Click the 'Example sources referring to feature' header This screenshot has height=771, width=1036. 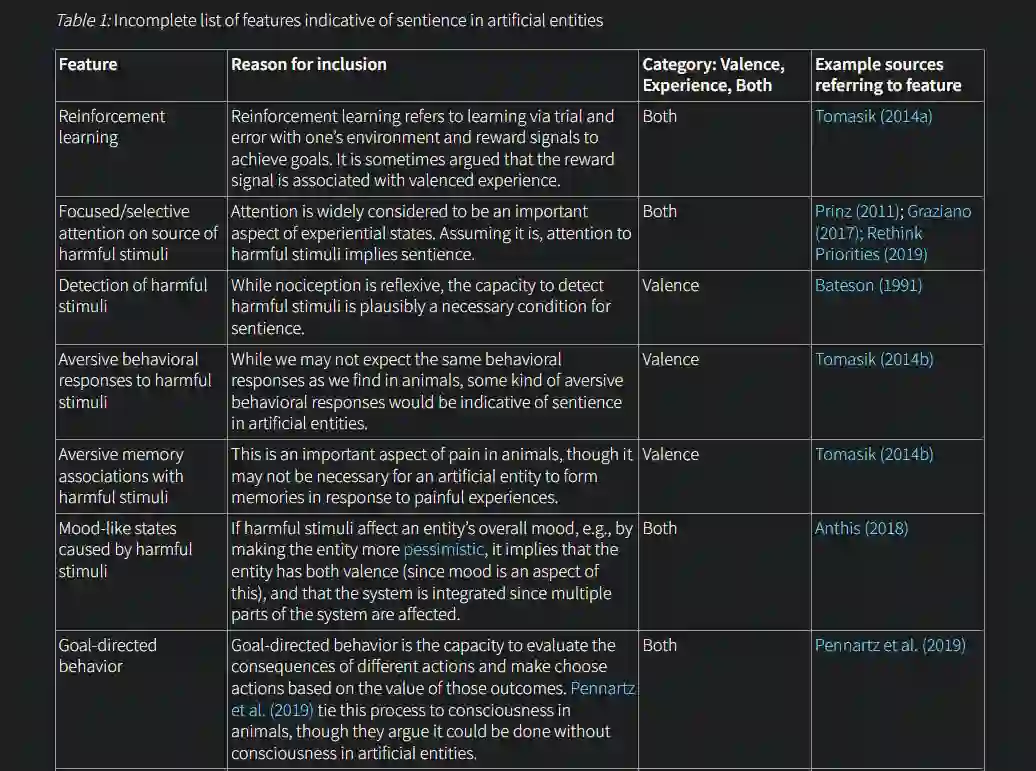point(887,75)
